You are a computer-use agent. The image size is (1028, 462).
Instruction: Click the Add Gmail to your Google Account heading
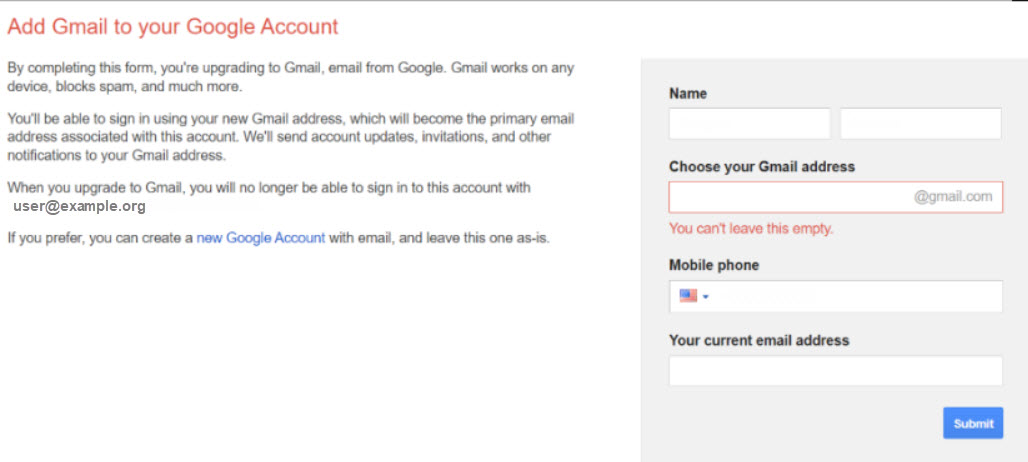click(x=173, y=26)
